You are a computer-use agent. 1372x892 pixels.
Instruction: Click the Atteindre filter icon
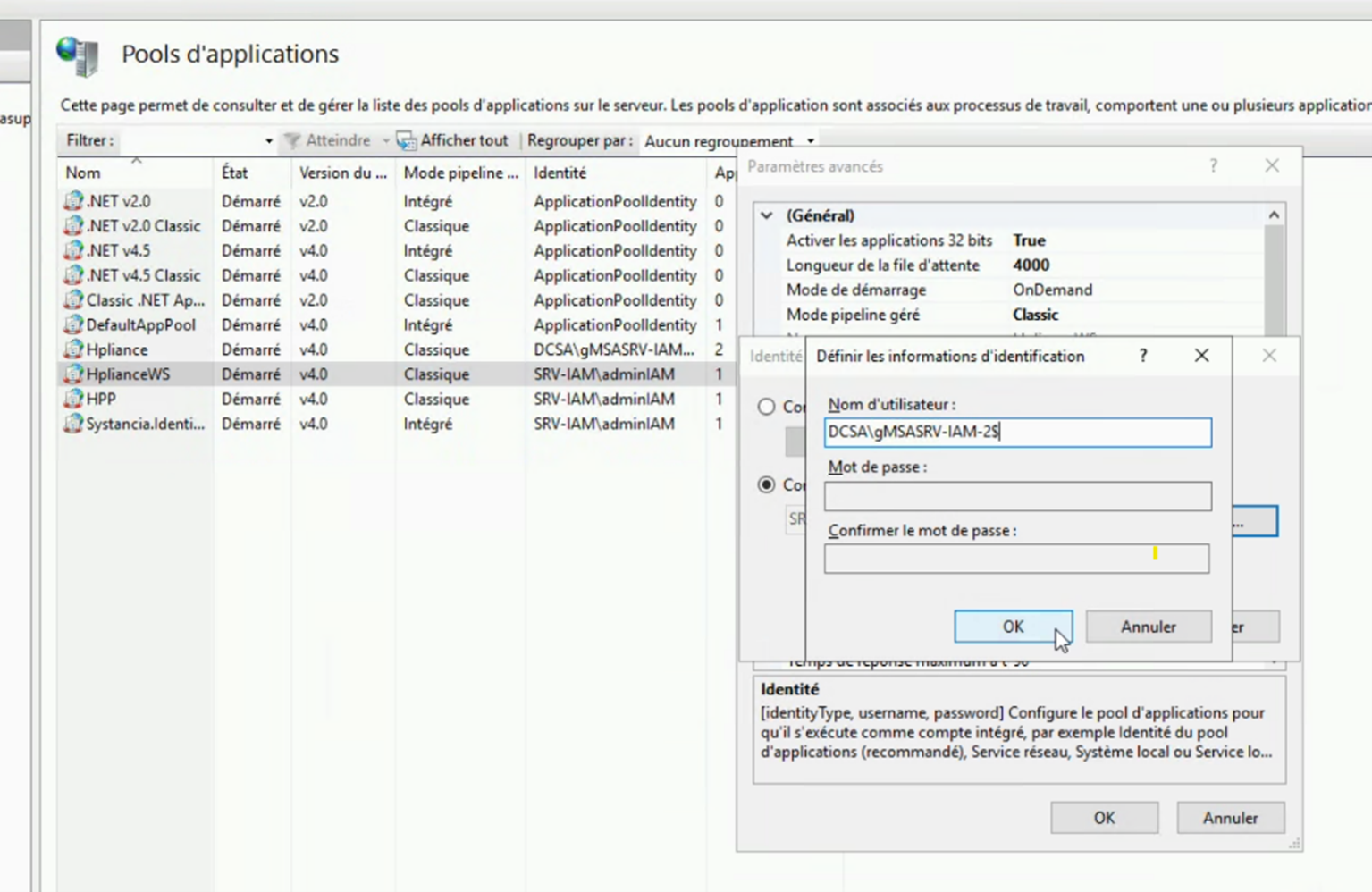click(x=292, y=141)
